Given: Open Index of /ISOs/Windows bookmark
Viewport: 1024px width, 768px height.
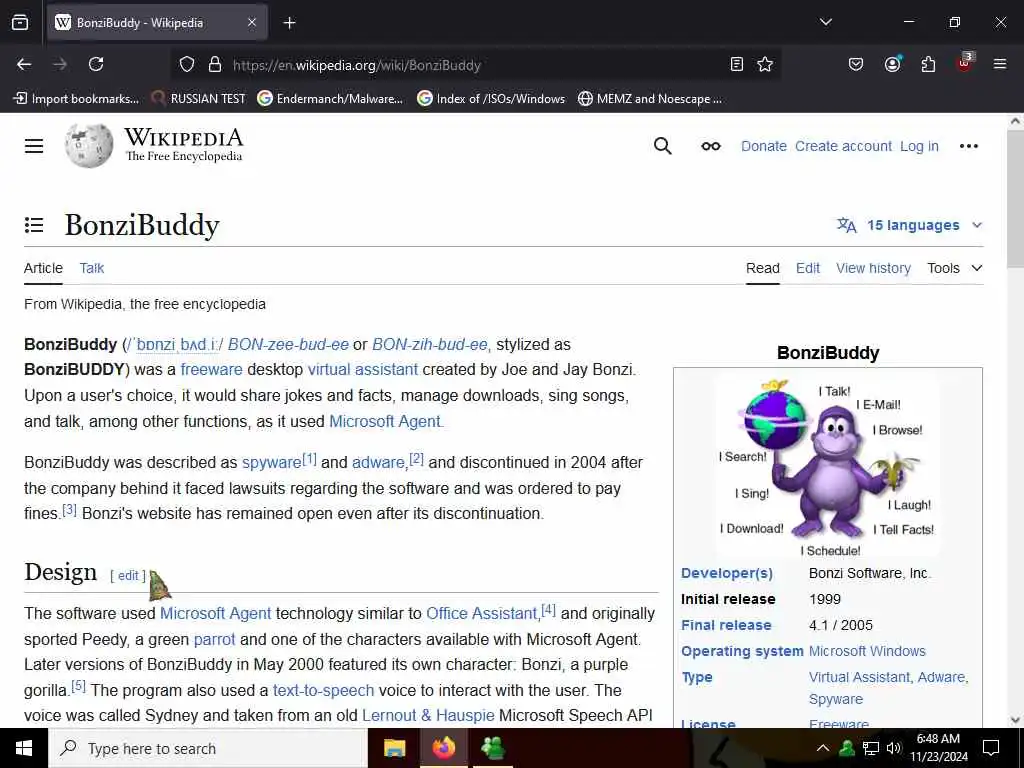Looking at the screenshot, I should [491, 99].
